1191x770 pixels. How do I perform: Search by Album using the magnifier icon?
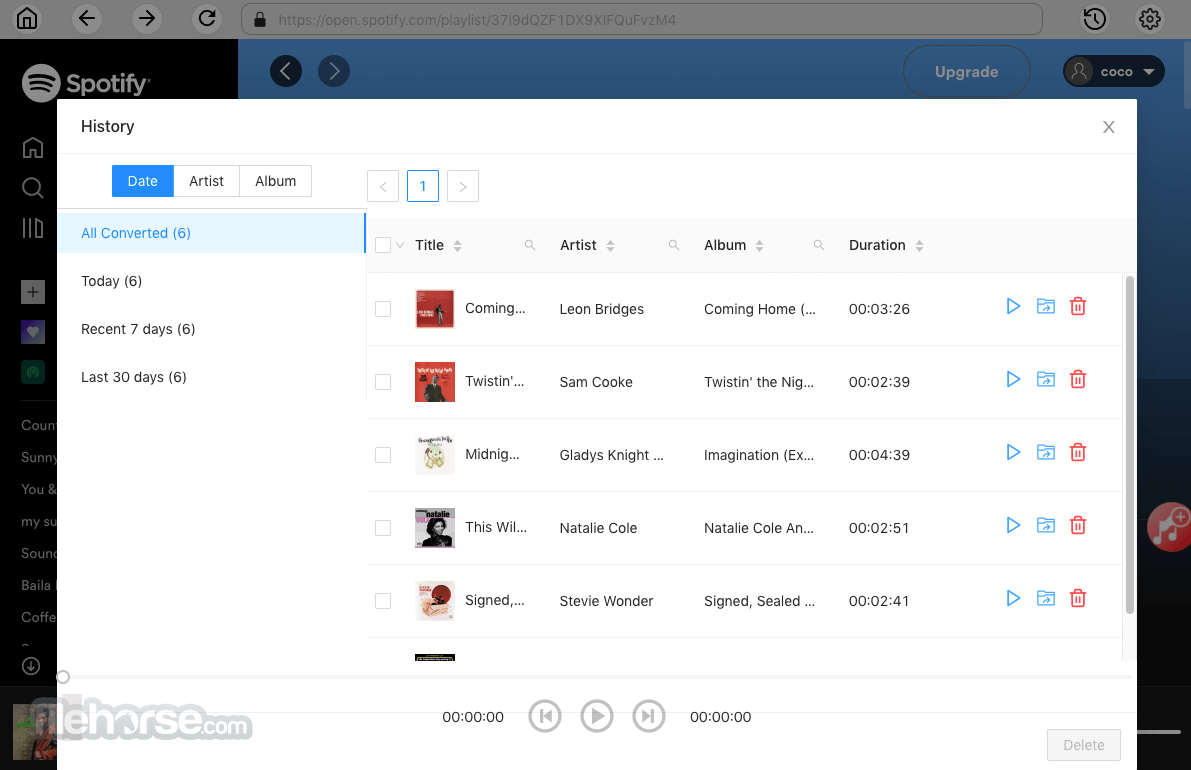[x=819, y=245]
